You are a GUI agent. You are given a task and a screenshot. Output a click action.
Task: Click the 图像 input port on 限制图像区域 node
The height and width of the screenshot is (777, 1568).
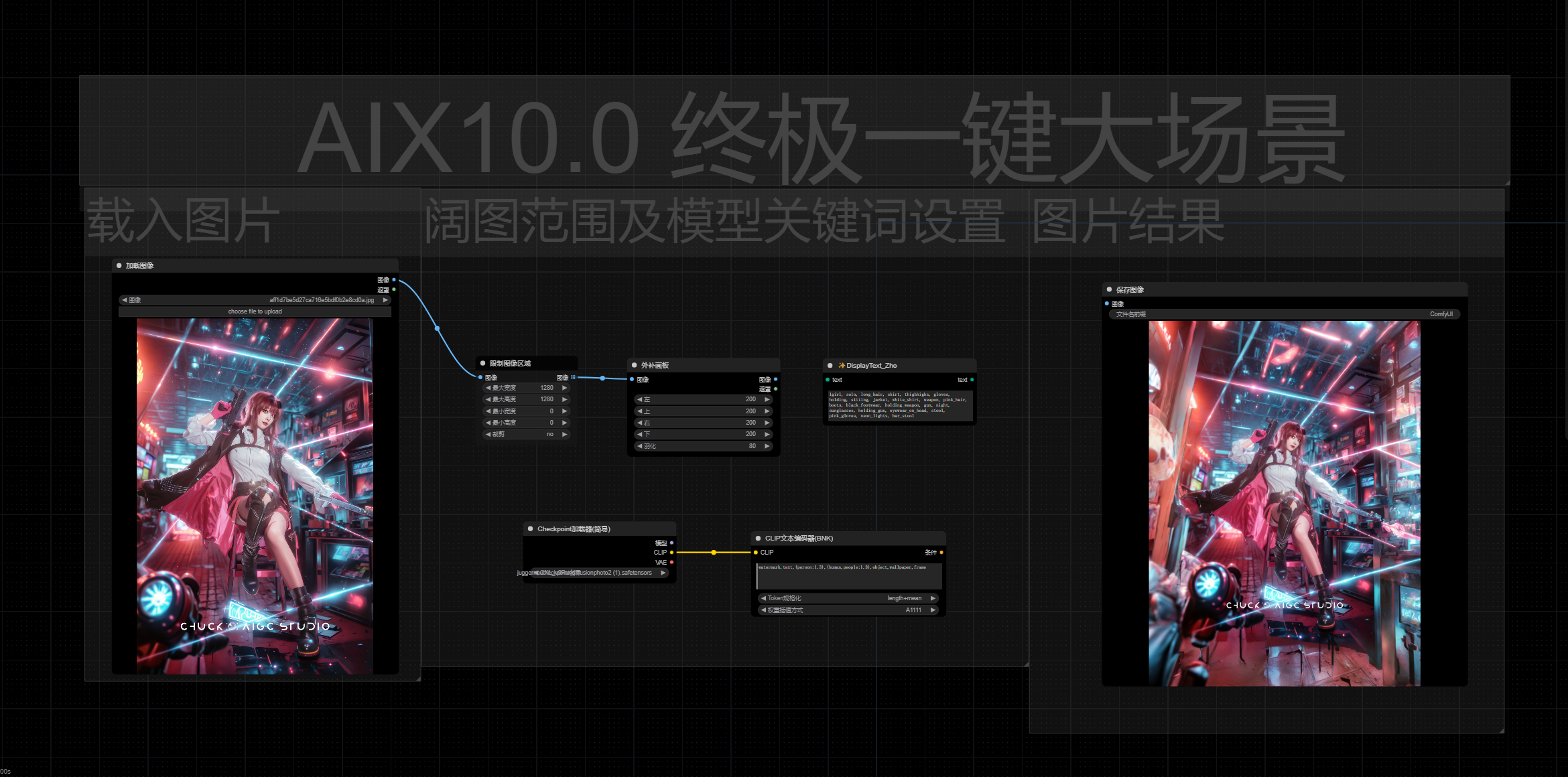pyautogui.click(x=480, y=378)
